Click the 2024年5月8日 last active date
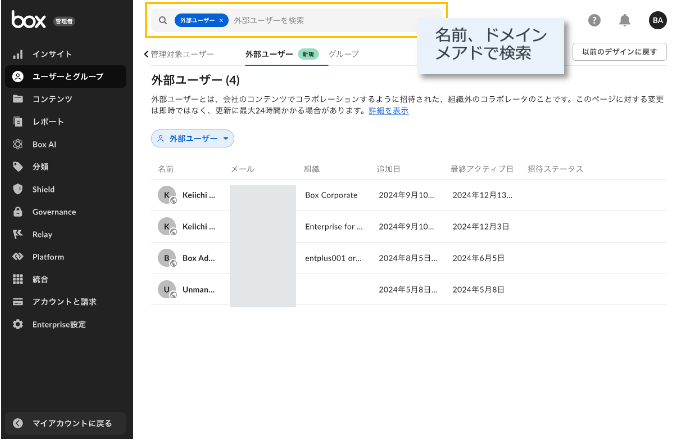 tap(478, 290)
